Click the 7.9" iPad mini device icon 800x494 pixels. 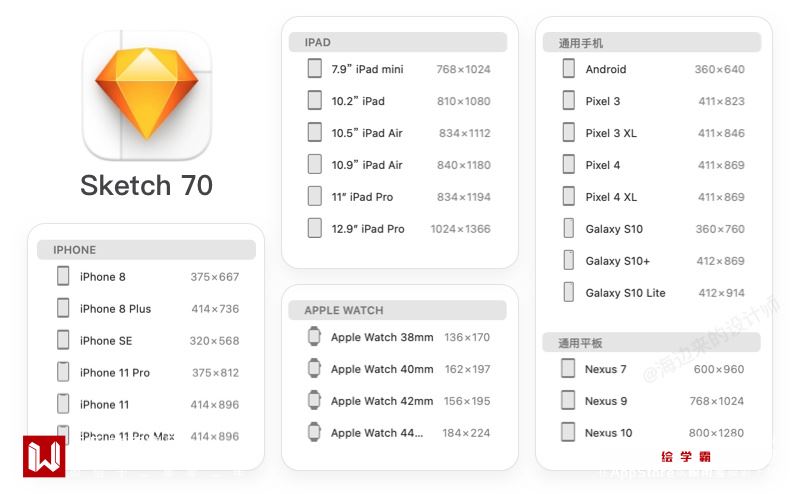coord(315,68)
